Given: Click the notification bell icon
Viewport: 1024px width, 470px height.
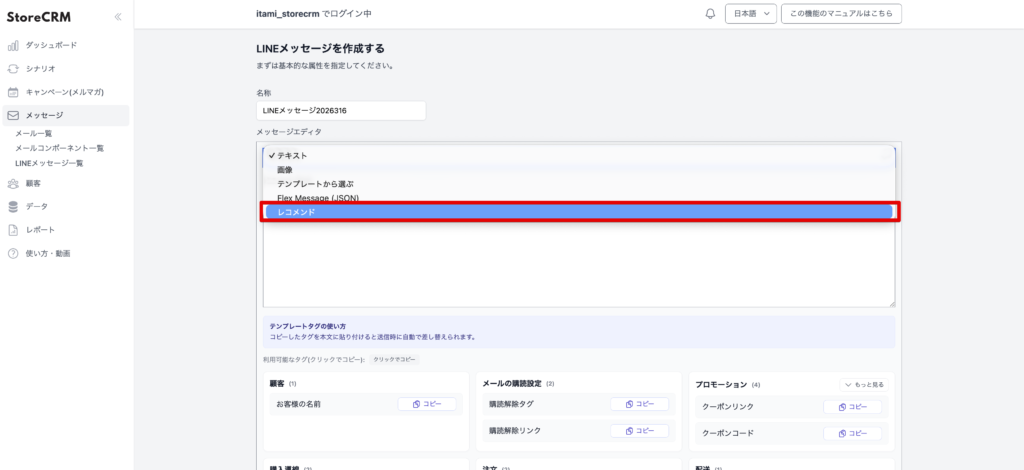Looking at the screenshot, I should pyautogui.click(x=711, y=14).
